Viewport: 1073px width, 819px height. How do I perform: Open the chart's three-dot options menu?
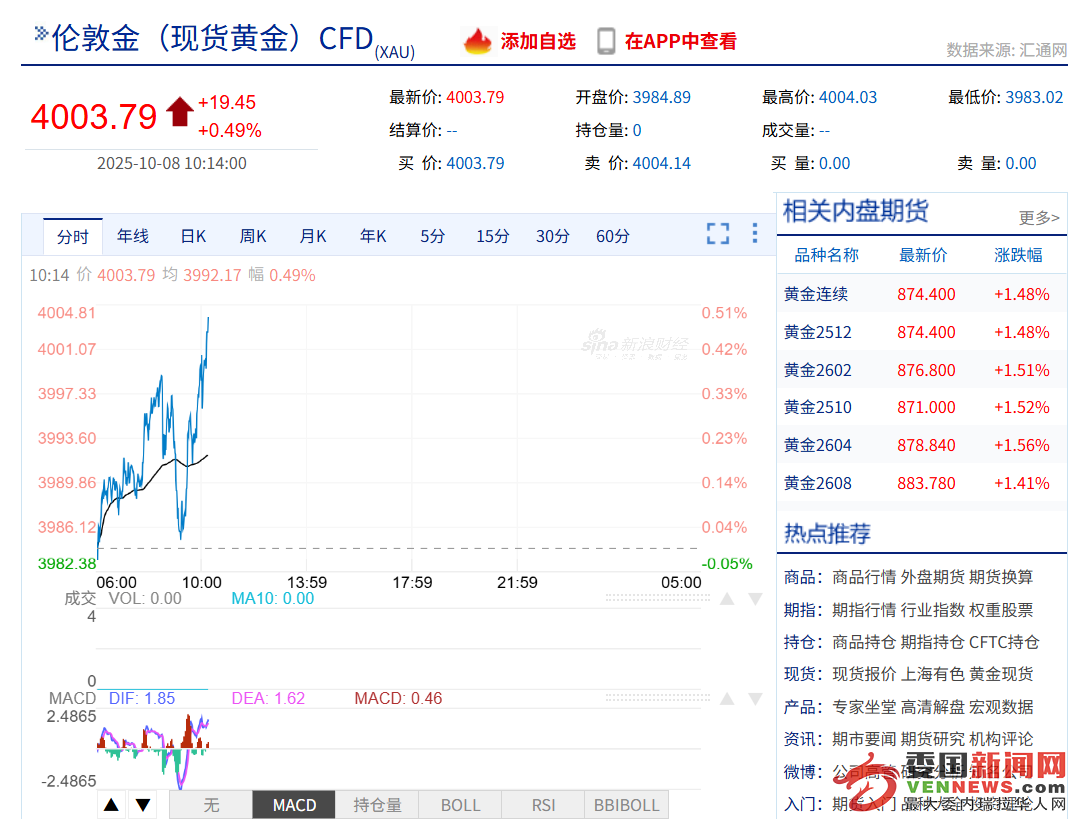coord(755,234)
